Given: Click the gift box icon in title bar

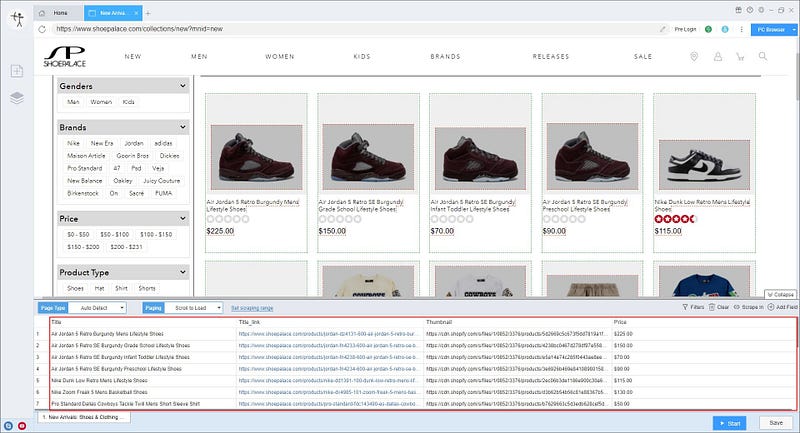Looking at the screenshot, I should (x=738, y=10).
